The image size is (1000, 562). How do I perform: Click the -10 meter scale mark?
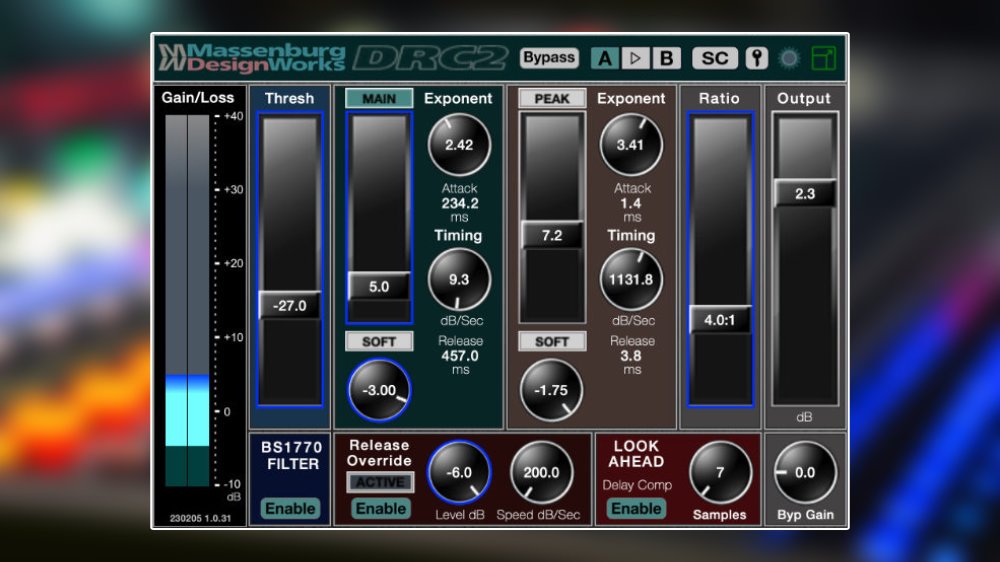[x=232, y=484]
